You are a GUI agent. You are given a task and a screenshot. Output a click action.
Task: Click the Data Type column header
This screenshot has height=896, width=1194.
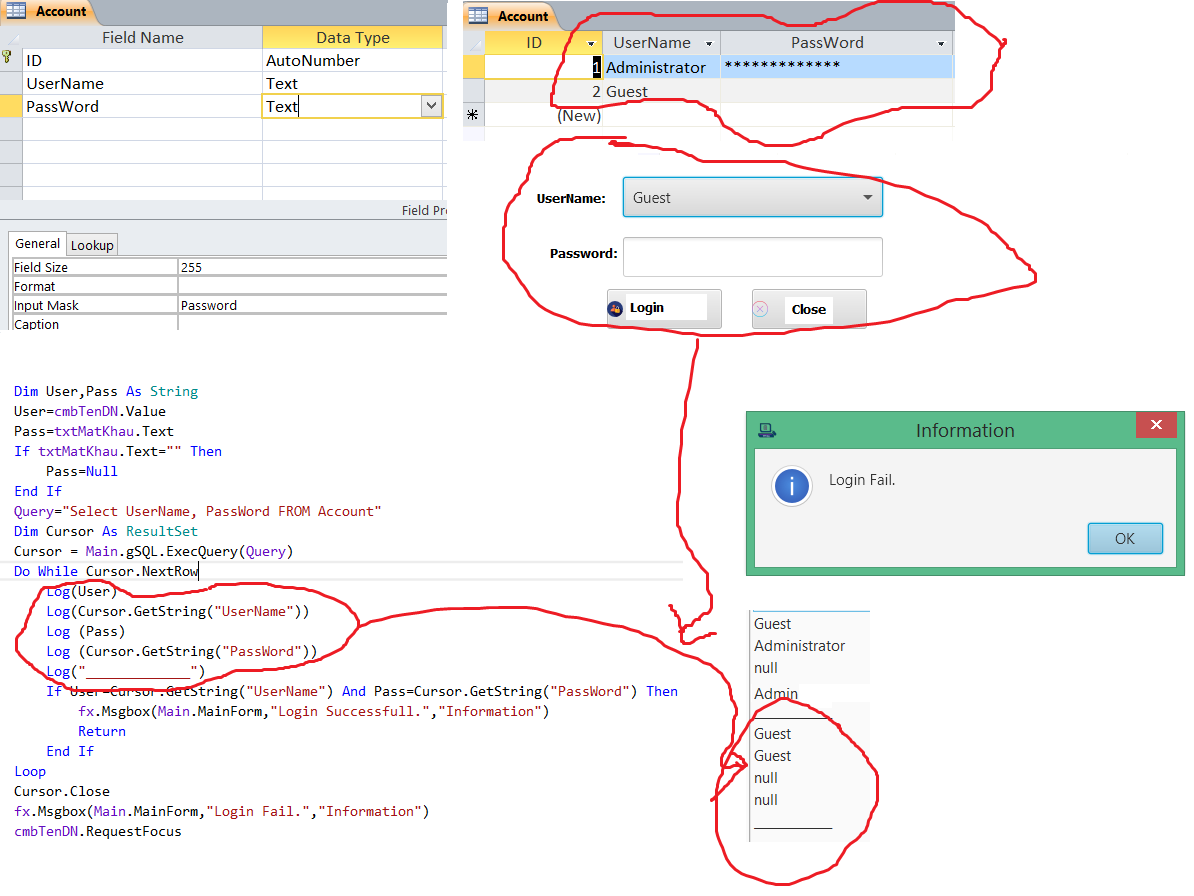(353, 37)
